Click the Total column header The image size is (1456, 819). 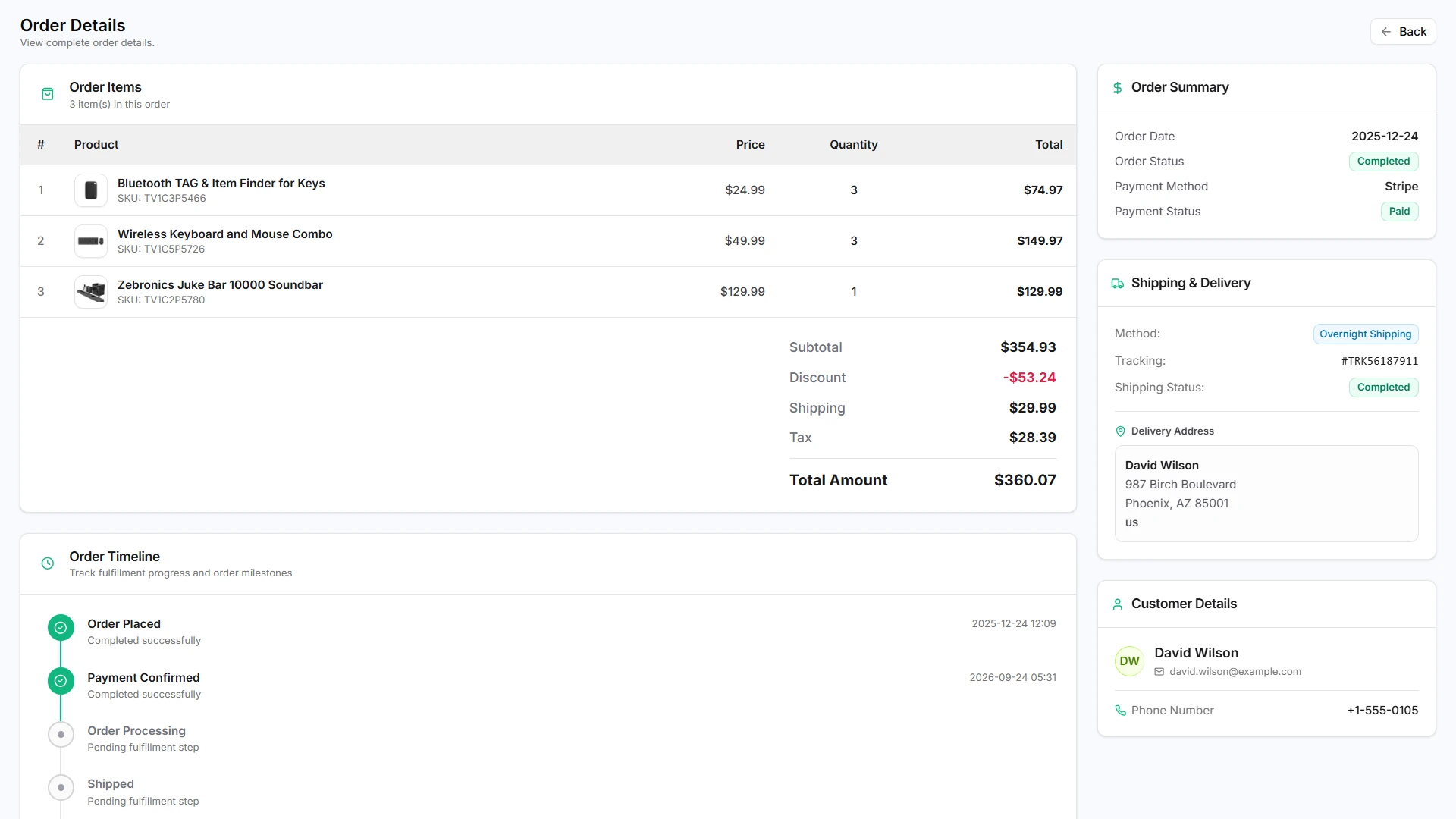[1049, 145]
